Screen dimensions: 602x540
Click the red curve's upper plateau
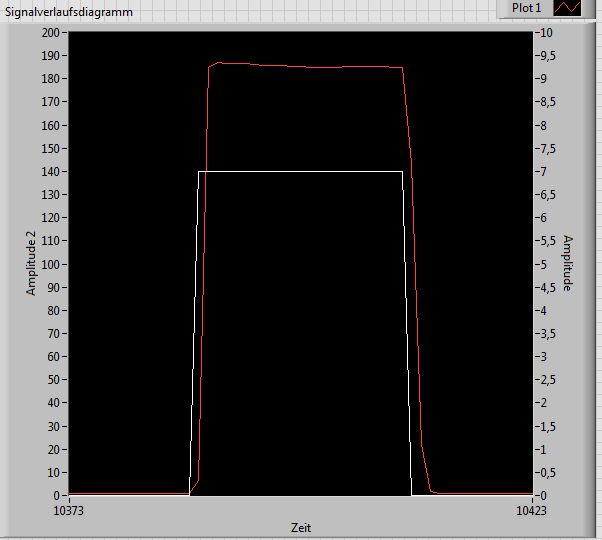(x=306, y=66)
